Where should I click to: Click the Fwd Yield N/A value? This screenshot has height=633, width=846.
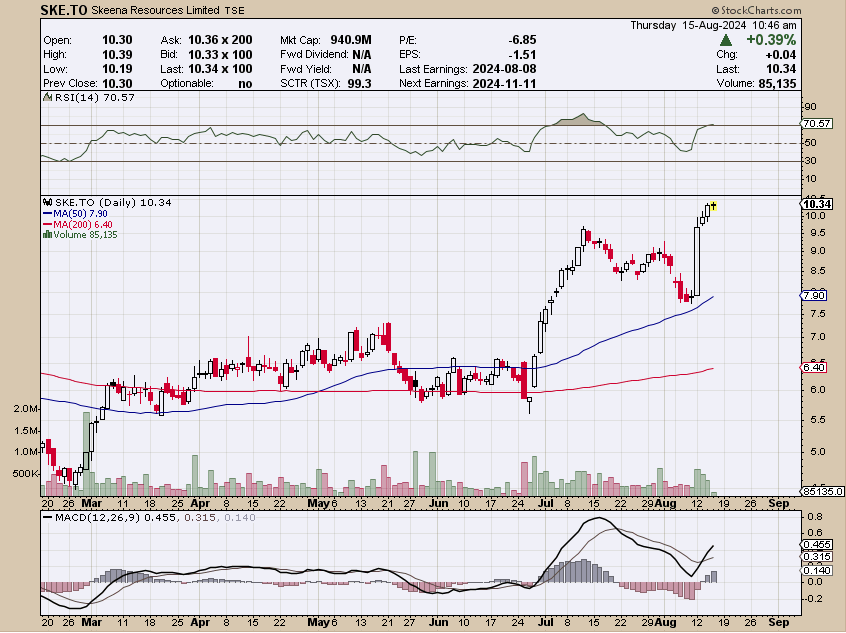coord(361,69)
